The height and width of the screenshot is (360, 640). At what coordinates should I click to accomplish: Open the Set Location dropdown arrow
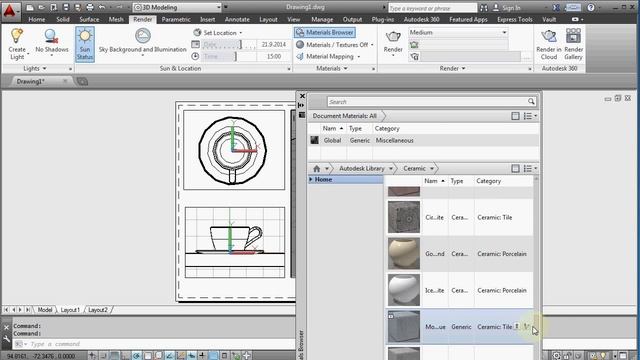241,33
